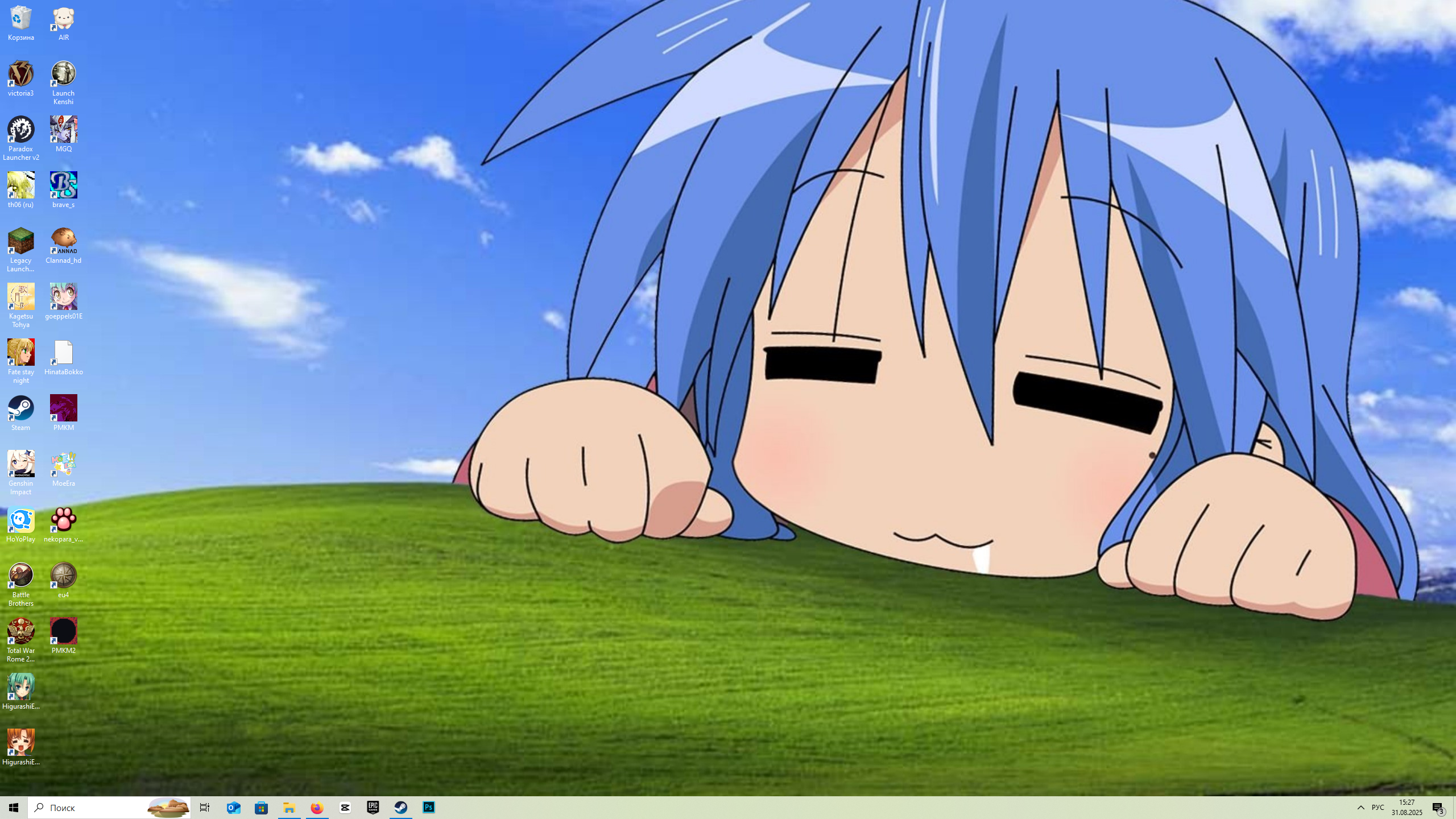Select the Genshin Impact shortcut
Viewport: 1456px width, 819px height.
[21, 473]
